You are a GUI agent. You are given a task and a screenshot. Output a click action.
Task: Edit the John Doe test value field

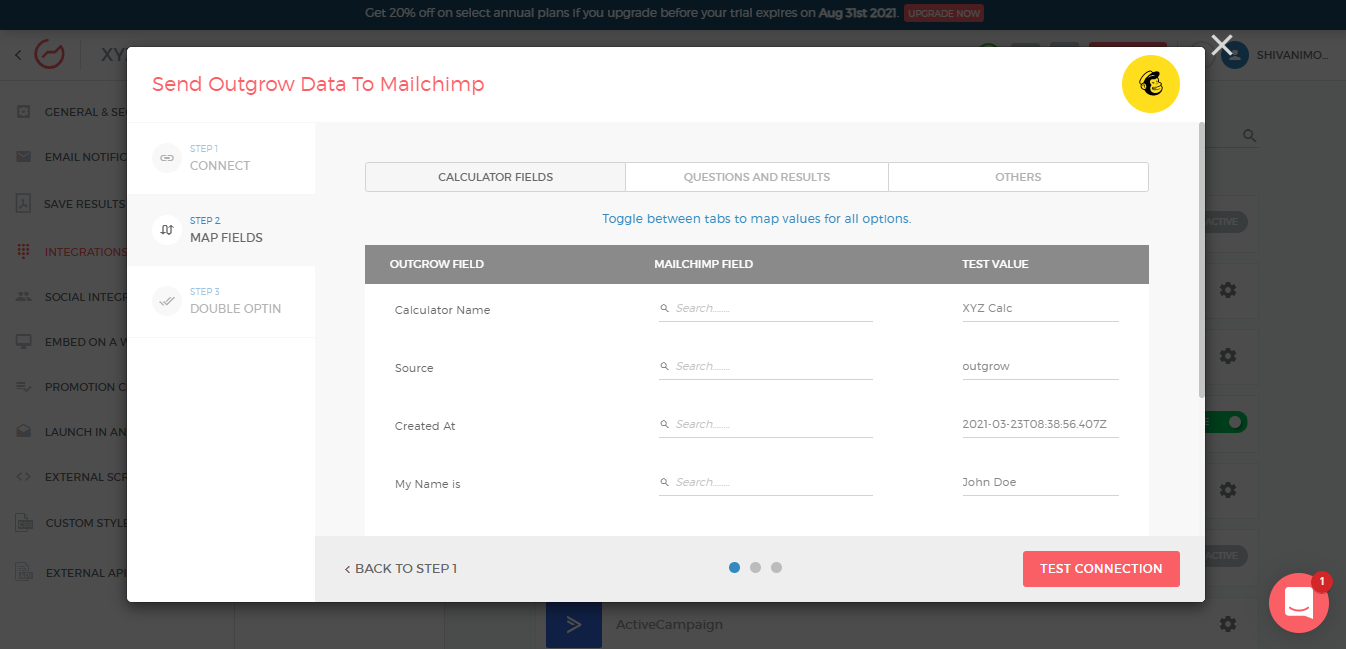tap(1040, 483)
